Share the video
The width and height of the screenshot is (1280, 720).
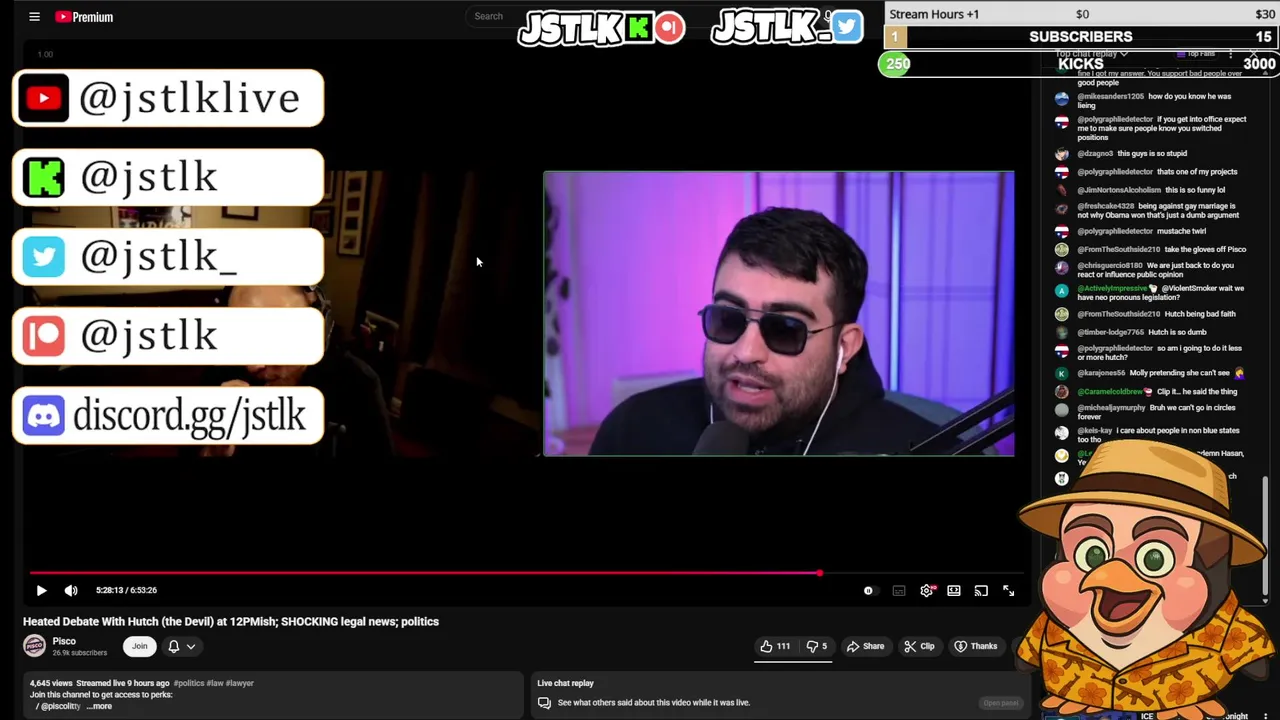pos(865,646)
